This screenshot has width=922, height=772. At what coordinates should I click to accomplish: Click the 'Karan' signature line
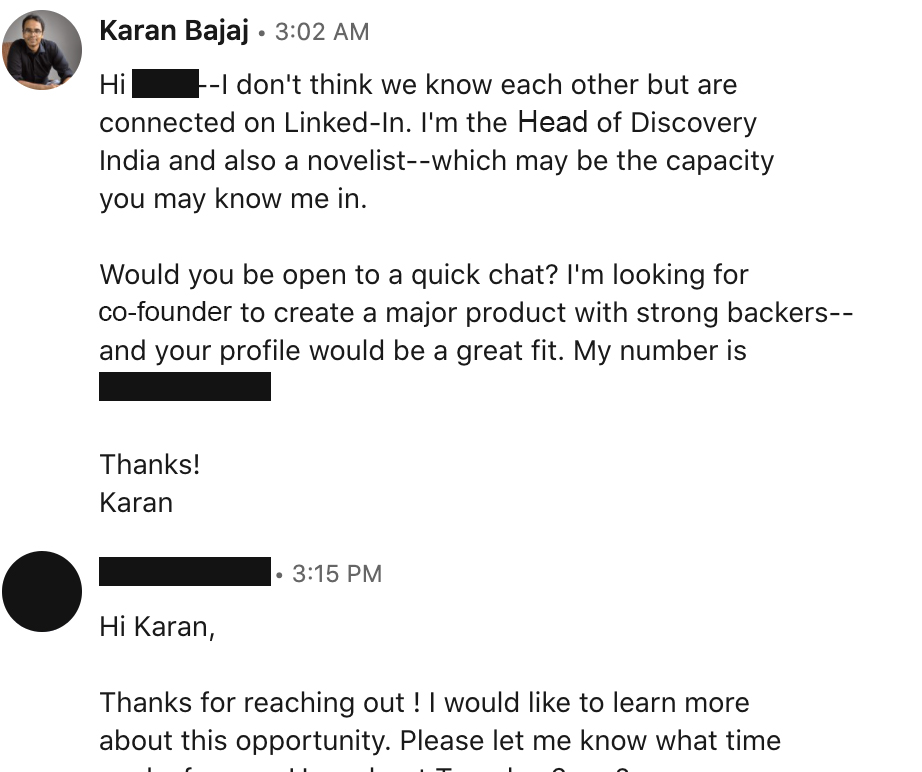[136, 503]
